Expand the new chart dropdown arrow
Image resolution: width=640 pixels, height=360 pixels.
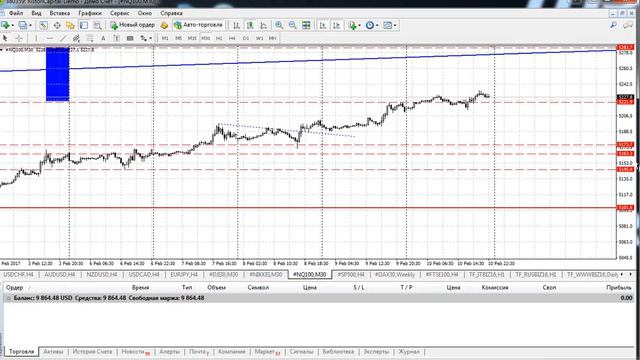click(x=13, y=25)
